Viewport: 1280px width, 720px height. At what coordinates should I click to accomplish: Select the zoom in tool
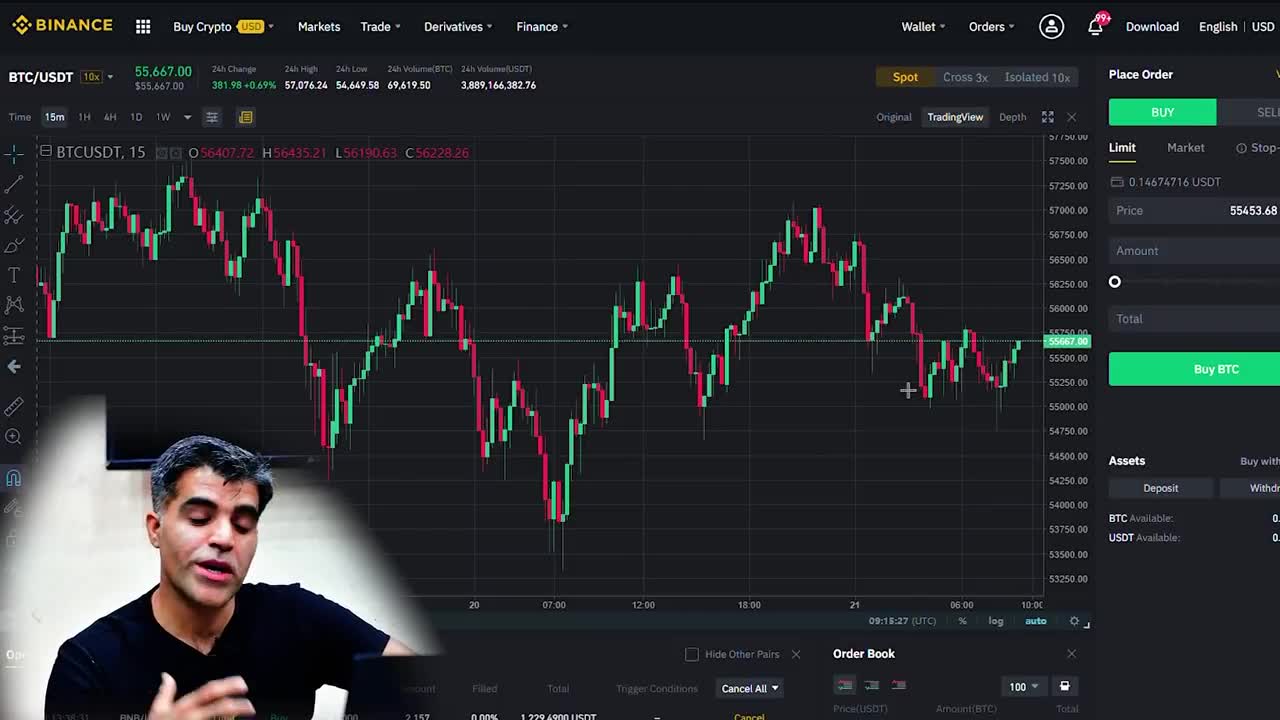(14, 436)
